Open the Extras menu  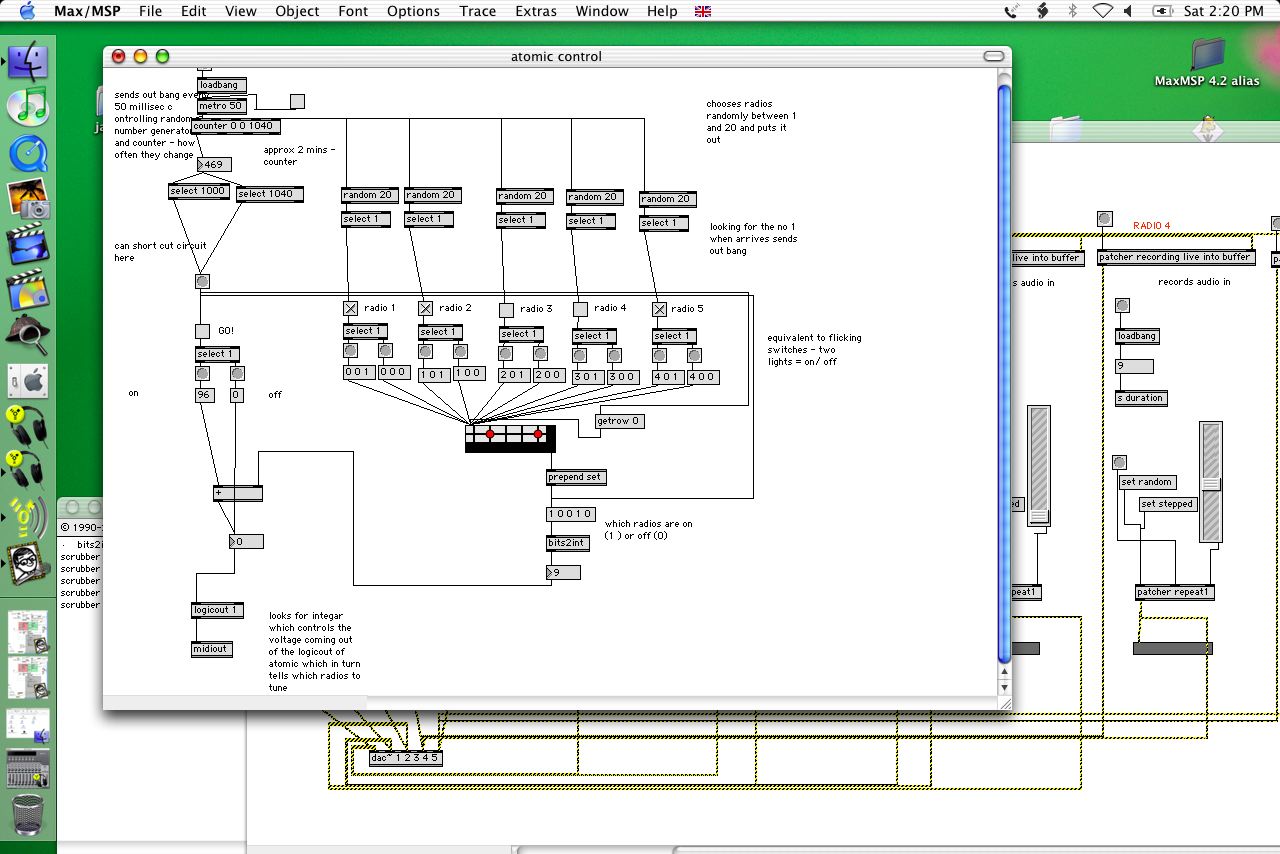[x=535, y=11]
